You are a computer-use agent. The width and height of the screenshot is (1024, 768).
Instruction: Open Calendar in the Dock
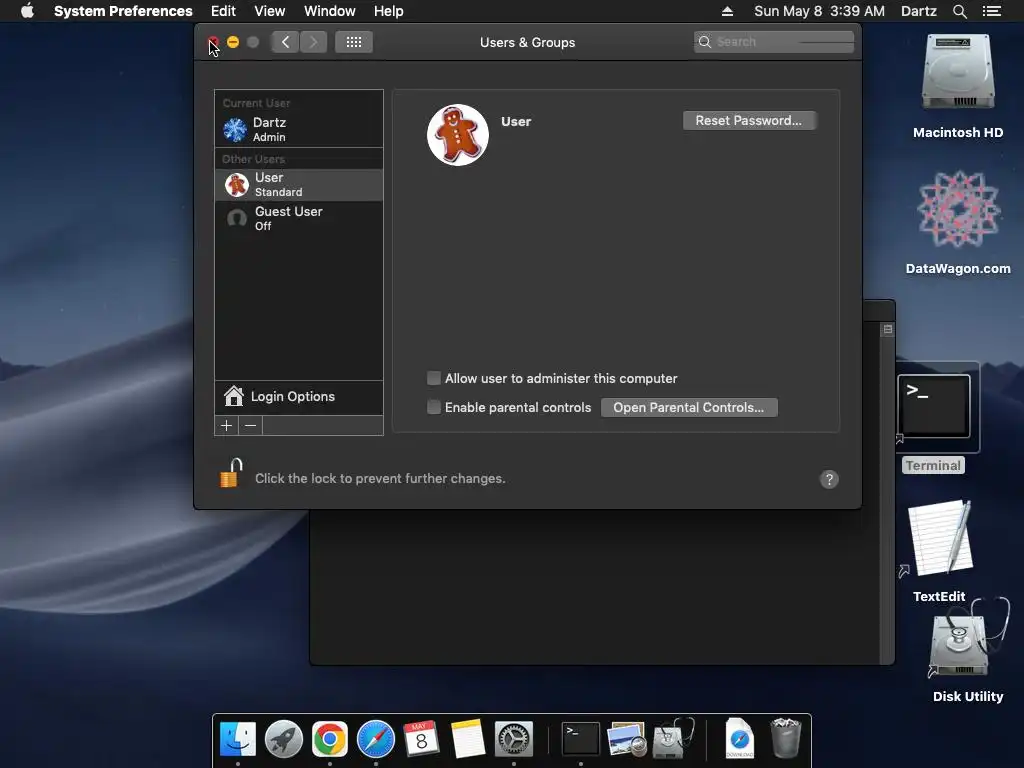(x=421, y=739)
